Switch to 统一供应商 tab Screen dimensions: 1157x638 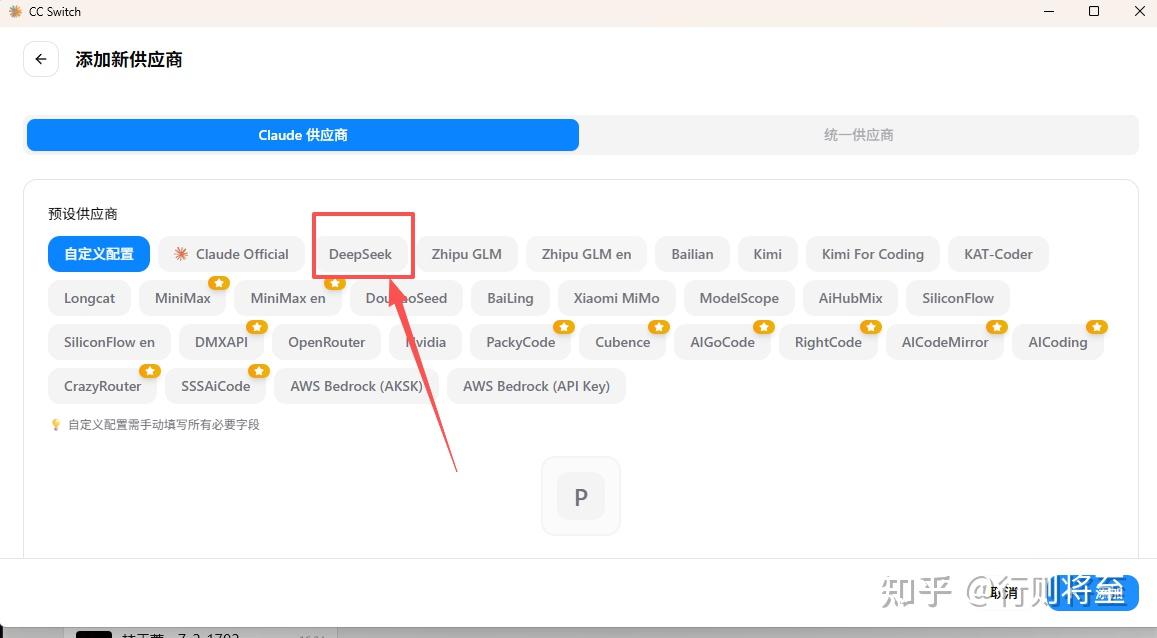[x=858, y=135]
